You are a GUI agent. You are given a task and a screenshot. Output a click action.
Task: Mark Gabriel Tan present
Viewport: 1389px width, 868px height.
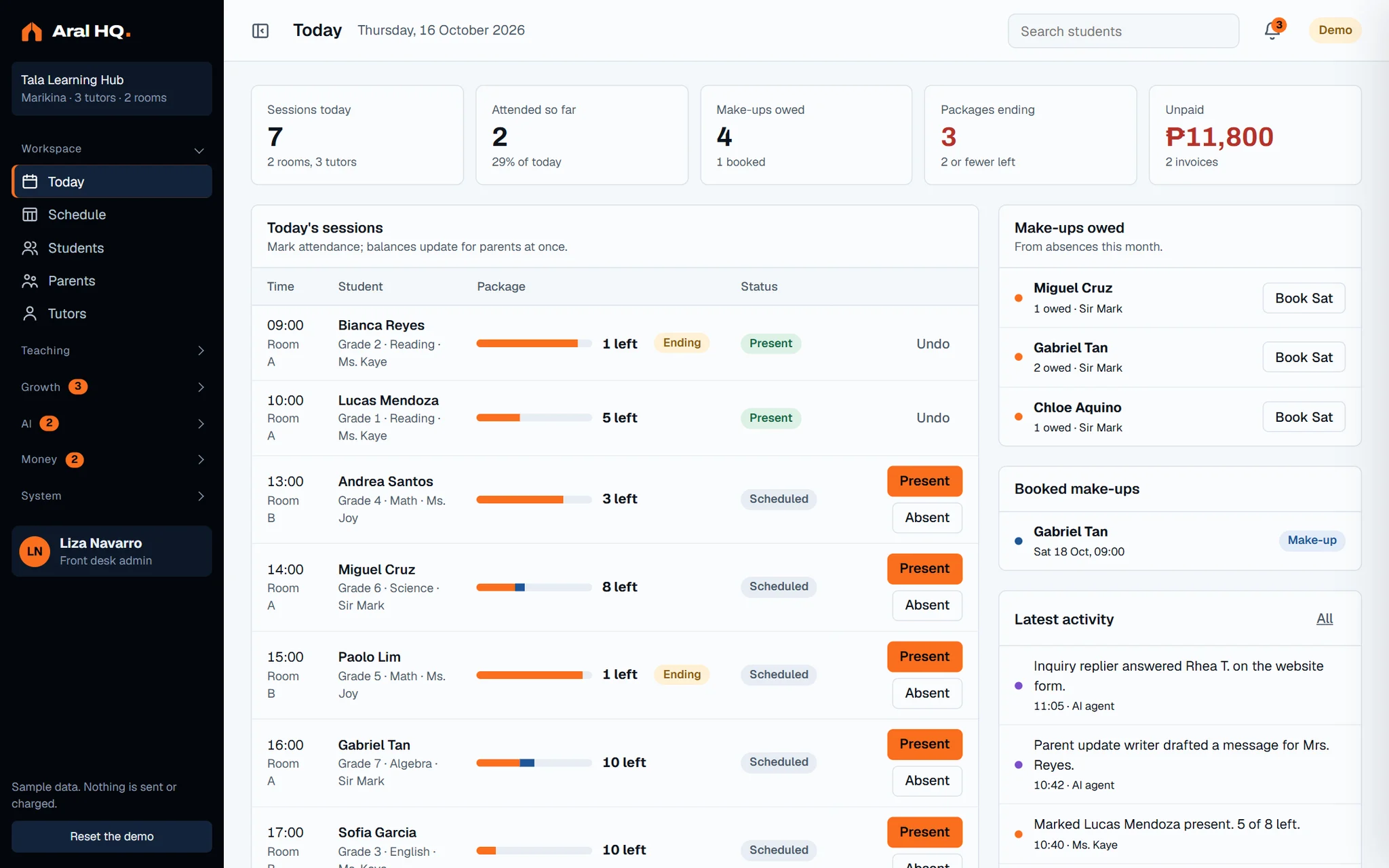pyautogui.click(x=924, y=744)
